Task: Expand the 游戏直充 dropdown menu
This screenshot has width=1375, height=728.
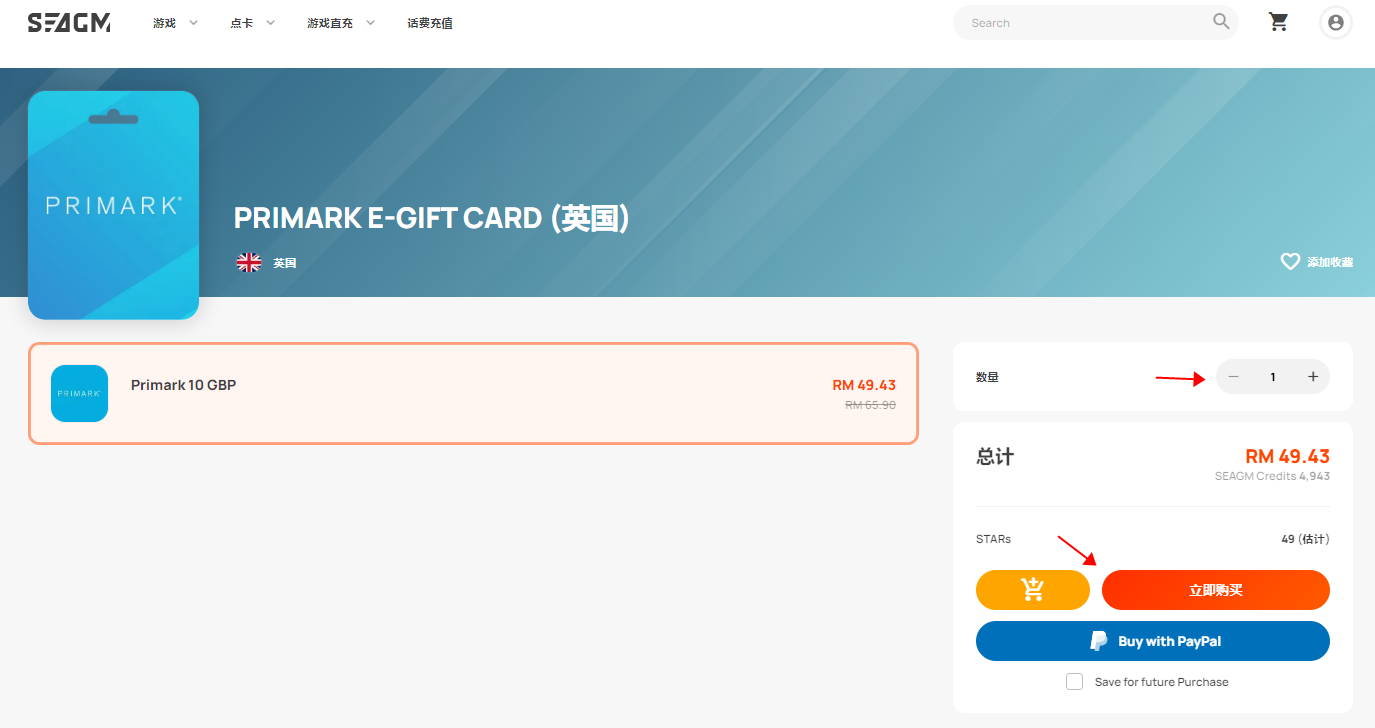Action: pyautogui.click(x=341, y=23)
